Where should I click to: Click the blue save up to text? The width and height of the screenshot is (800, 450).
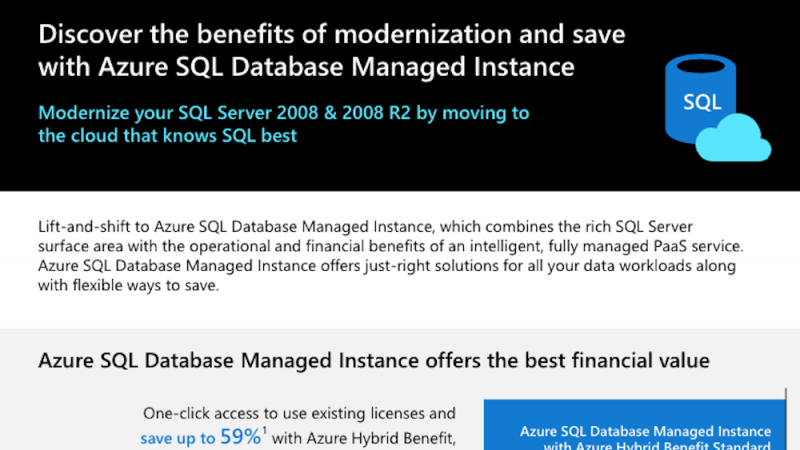[x=178, y=438]
